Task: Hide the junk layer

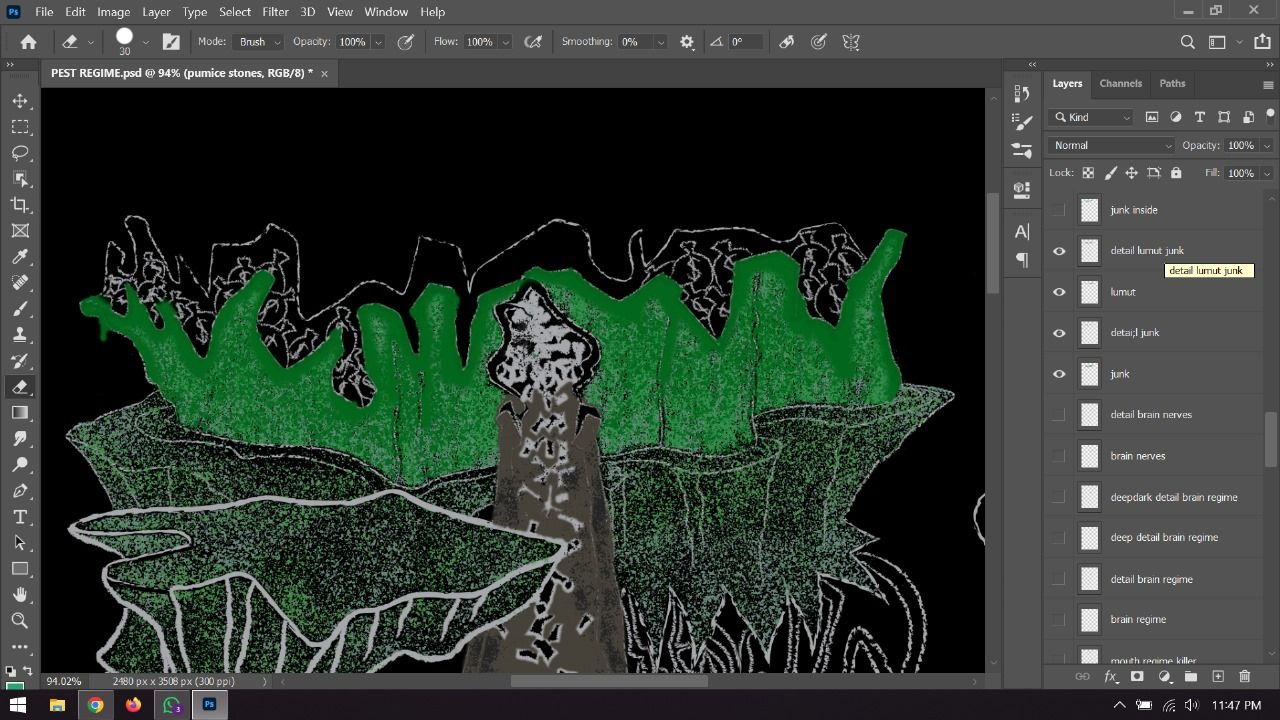Action: click(x=1059, y=374)
